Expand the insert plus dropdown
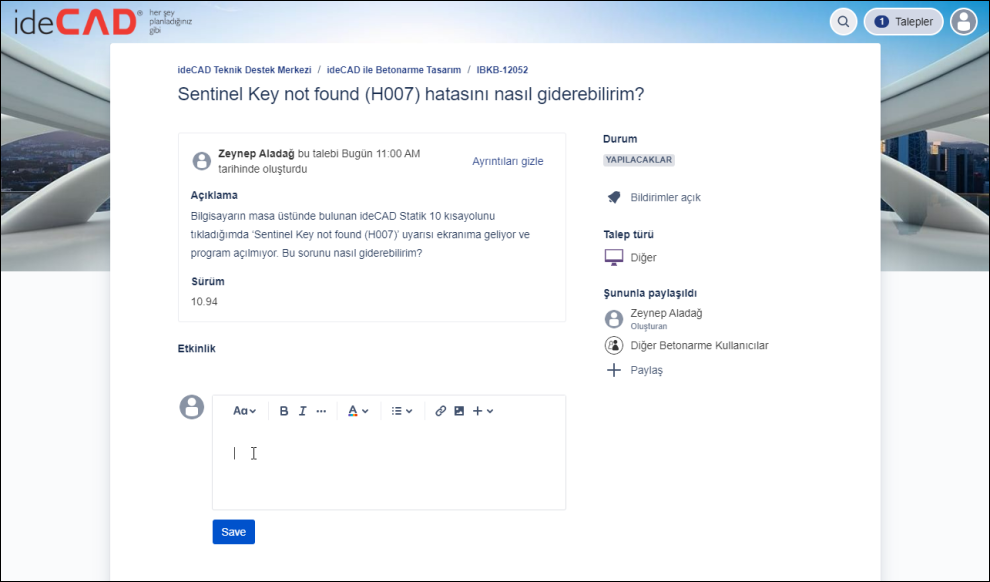Image resolution: width=990 pixels, height=582 pixels. pyautogui.click(x=483, y=411)
